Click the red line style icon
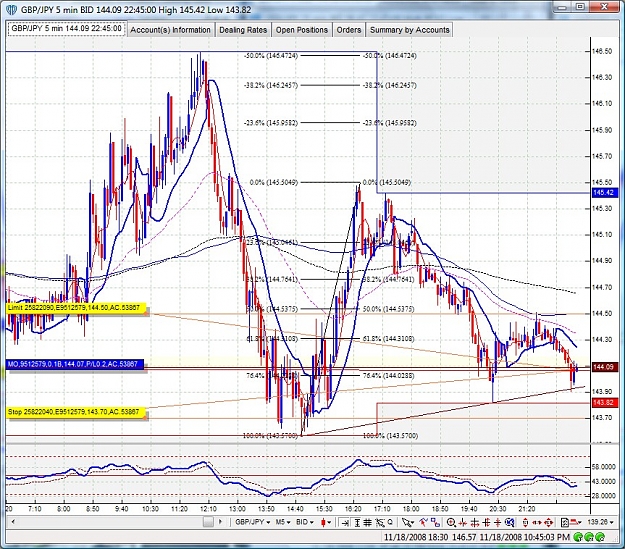Viewport: 625px width, 549px height. tap(574, 522)
